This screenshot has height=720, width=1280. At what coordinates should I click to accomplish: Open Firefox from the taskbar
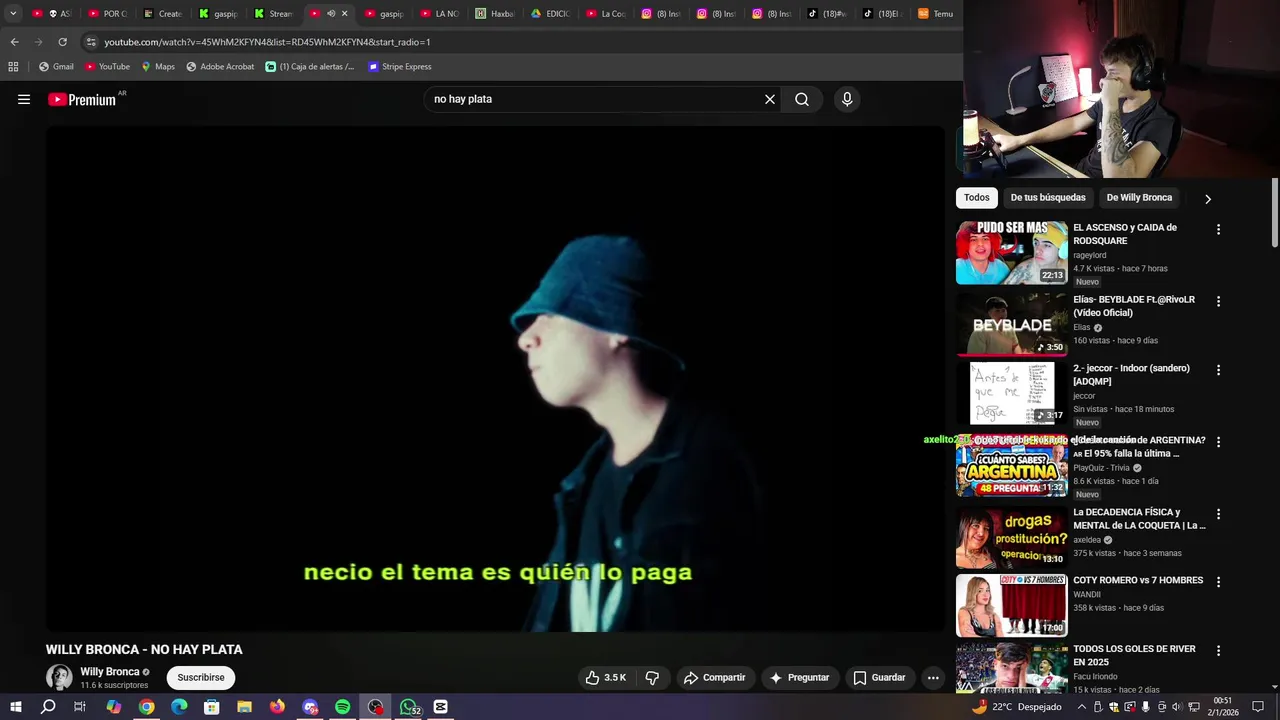[277, 707]
